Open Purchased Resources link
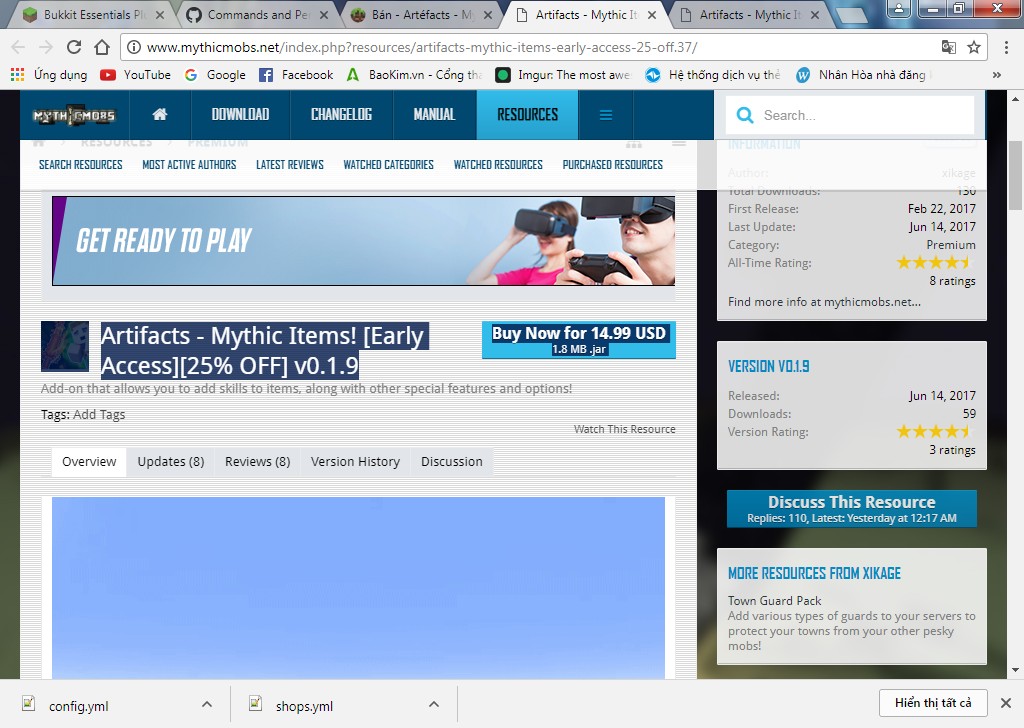Screen dimensions: 1024x728 tap(613, 165)
